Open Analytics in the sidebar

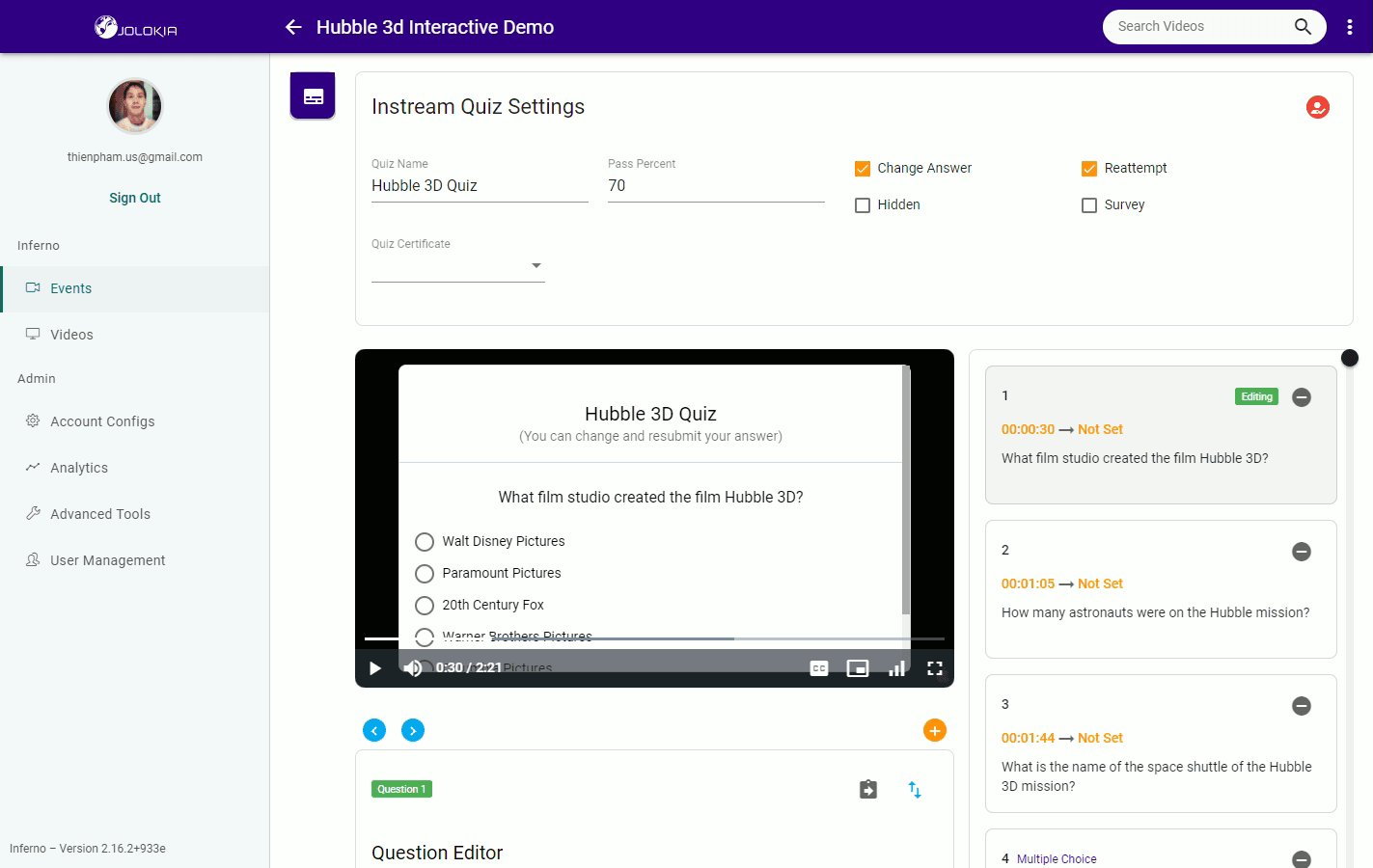tap(135, 468)
